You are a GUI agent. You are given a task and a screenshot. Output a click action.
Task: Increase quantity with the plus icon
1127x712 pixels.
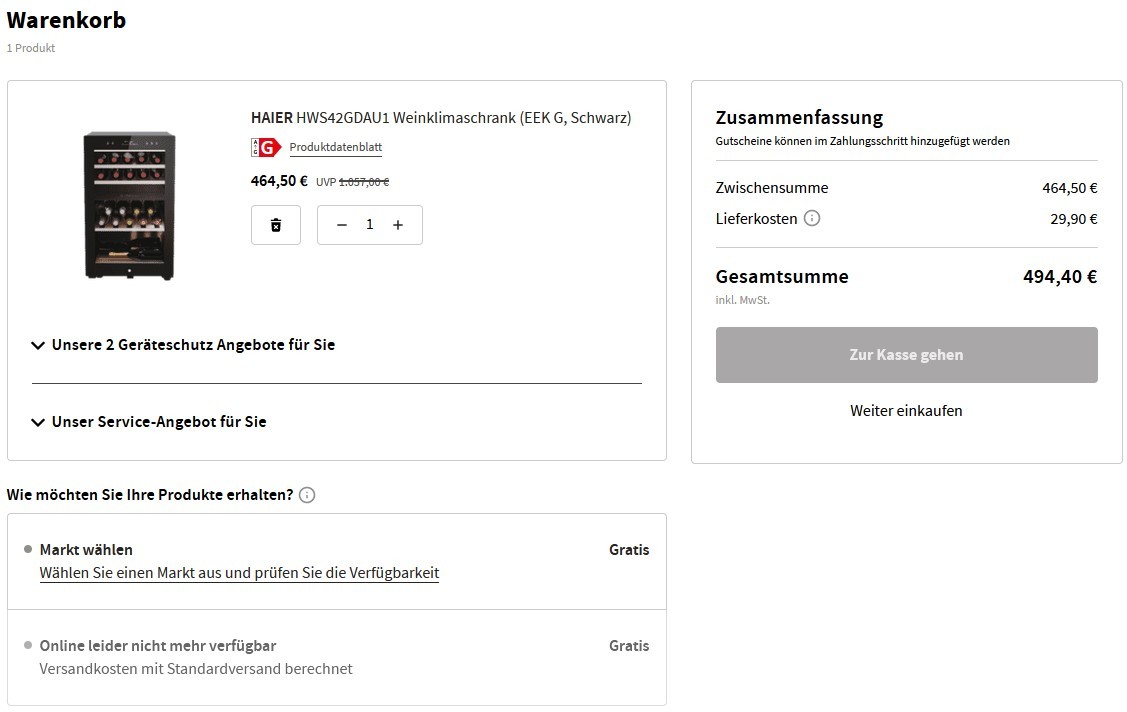(397, 225)
